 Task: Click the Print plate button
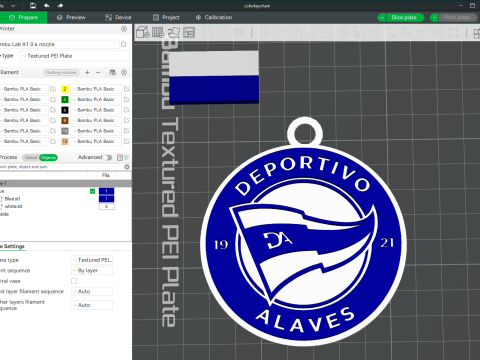click(457, 17)
